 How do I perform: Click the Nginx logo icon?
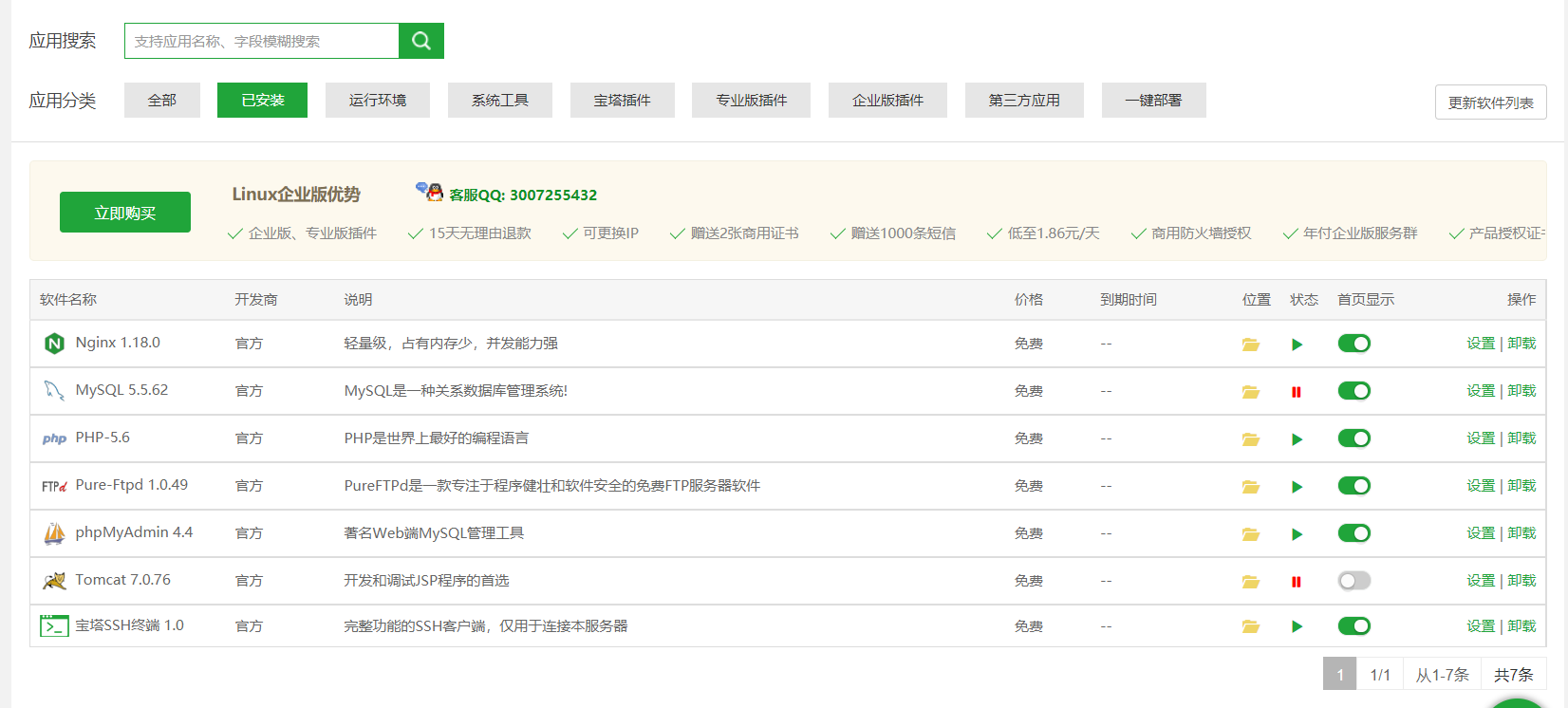[x=54, y=344]
